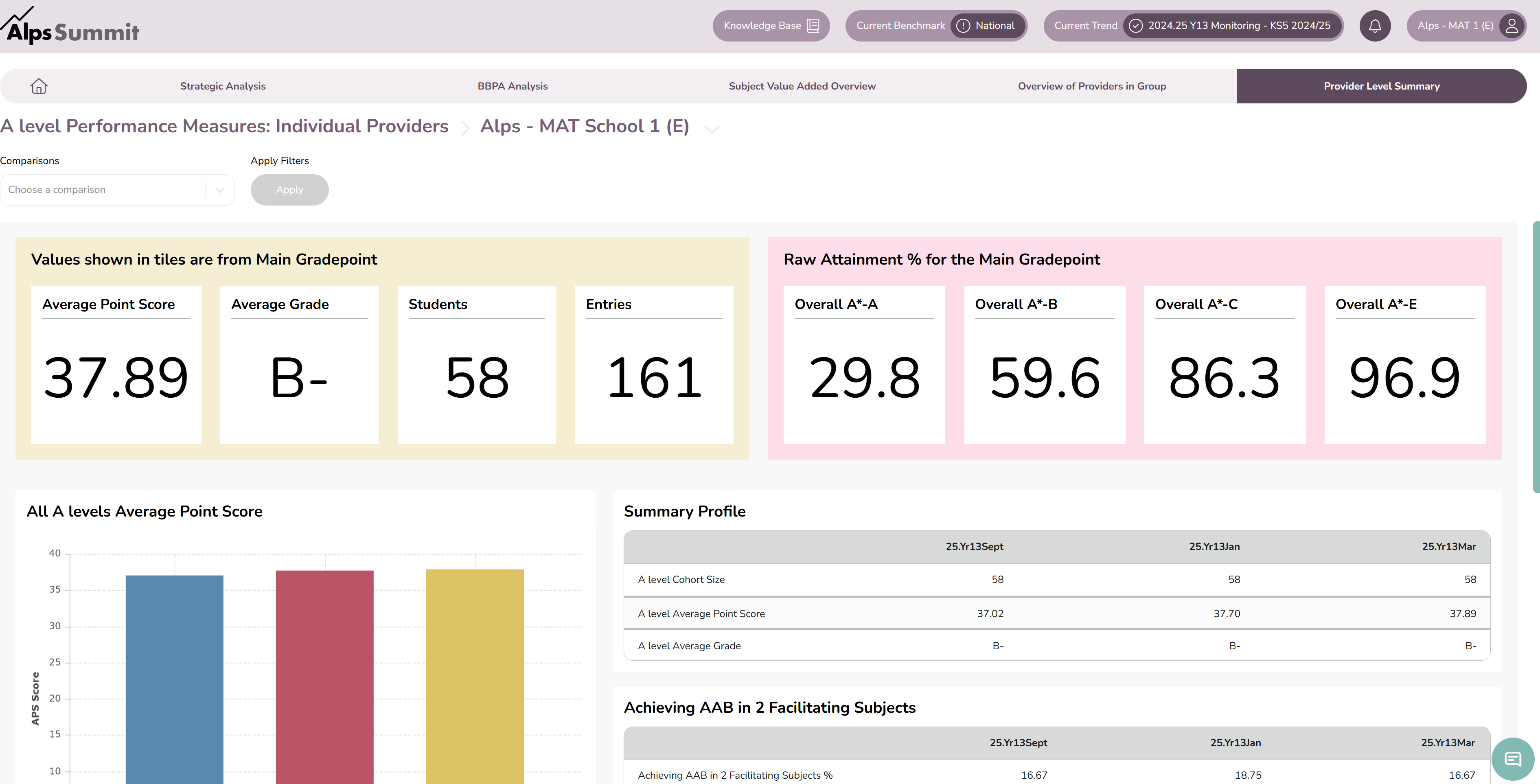The image size is (1540, 784).
Task: Click the APS Score axis label
Action: tap(35, 699)
